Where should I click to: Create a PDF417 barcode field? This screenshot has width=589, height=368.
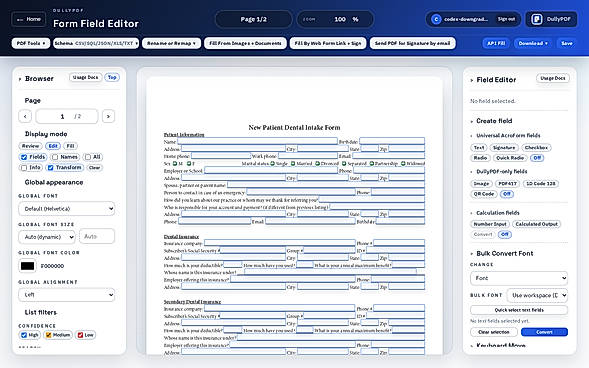[x=507, y=184]
